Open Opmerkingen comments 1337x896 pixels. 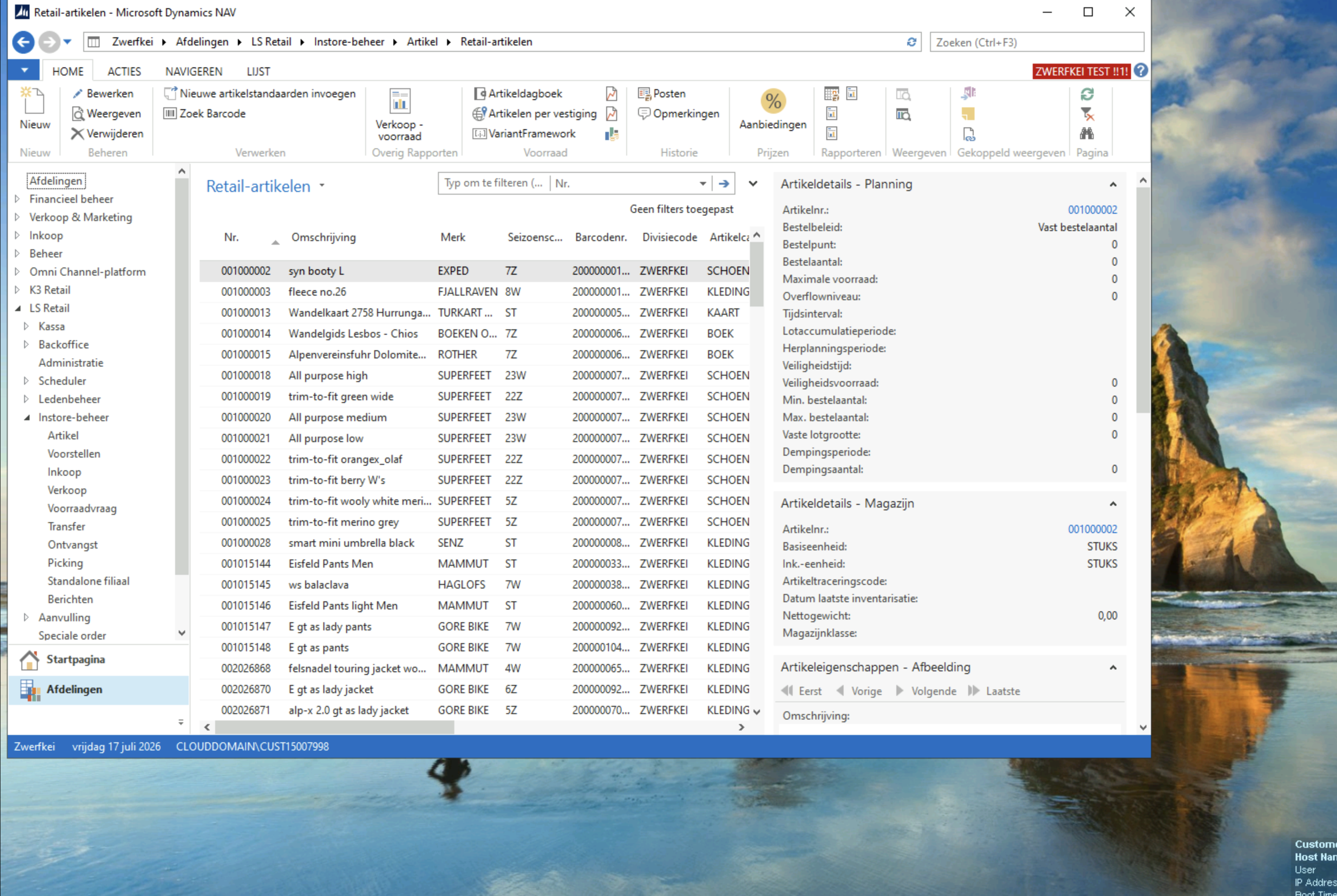pyautogui.click(x=679, y=113)
